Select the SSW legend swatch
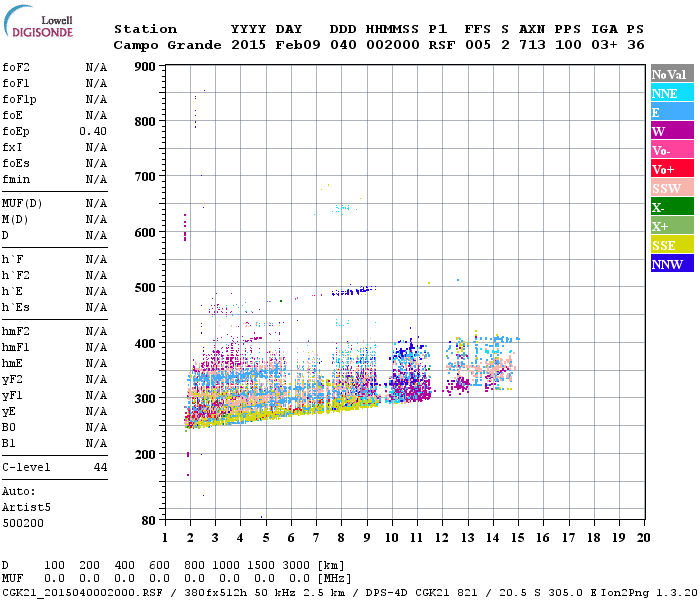Image resolution: width=700 pixels, height=600 pixels. tap(672, 188)
